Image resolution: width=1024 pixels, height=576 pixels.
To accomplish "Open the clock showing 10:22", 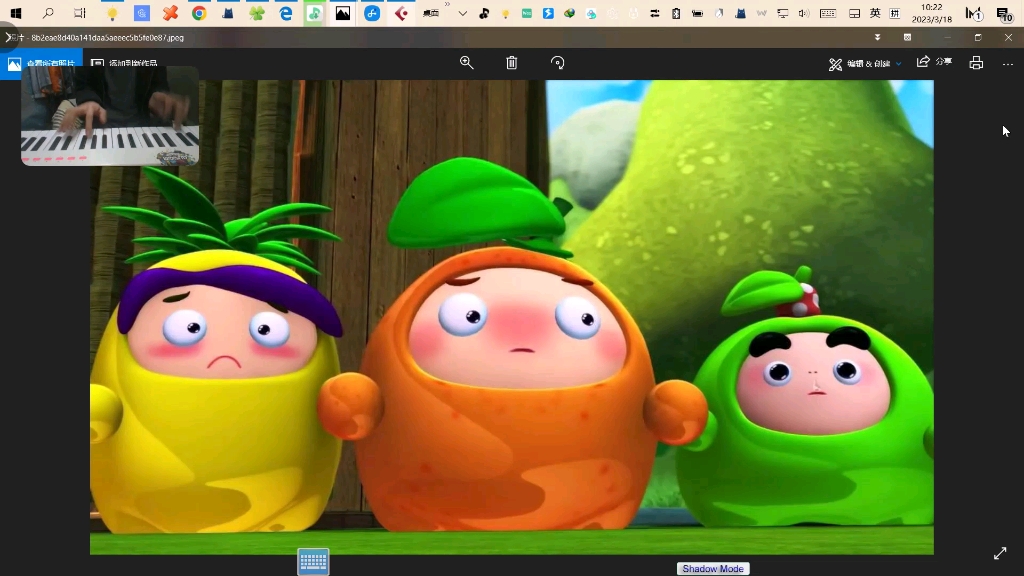I will 931,13.
